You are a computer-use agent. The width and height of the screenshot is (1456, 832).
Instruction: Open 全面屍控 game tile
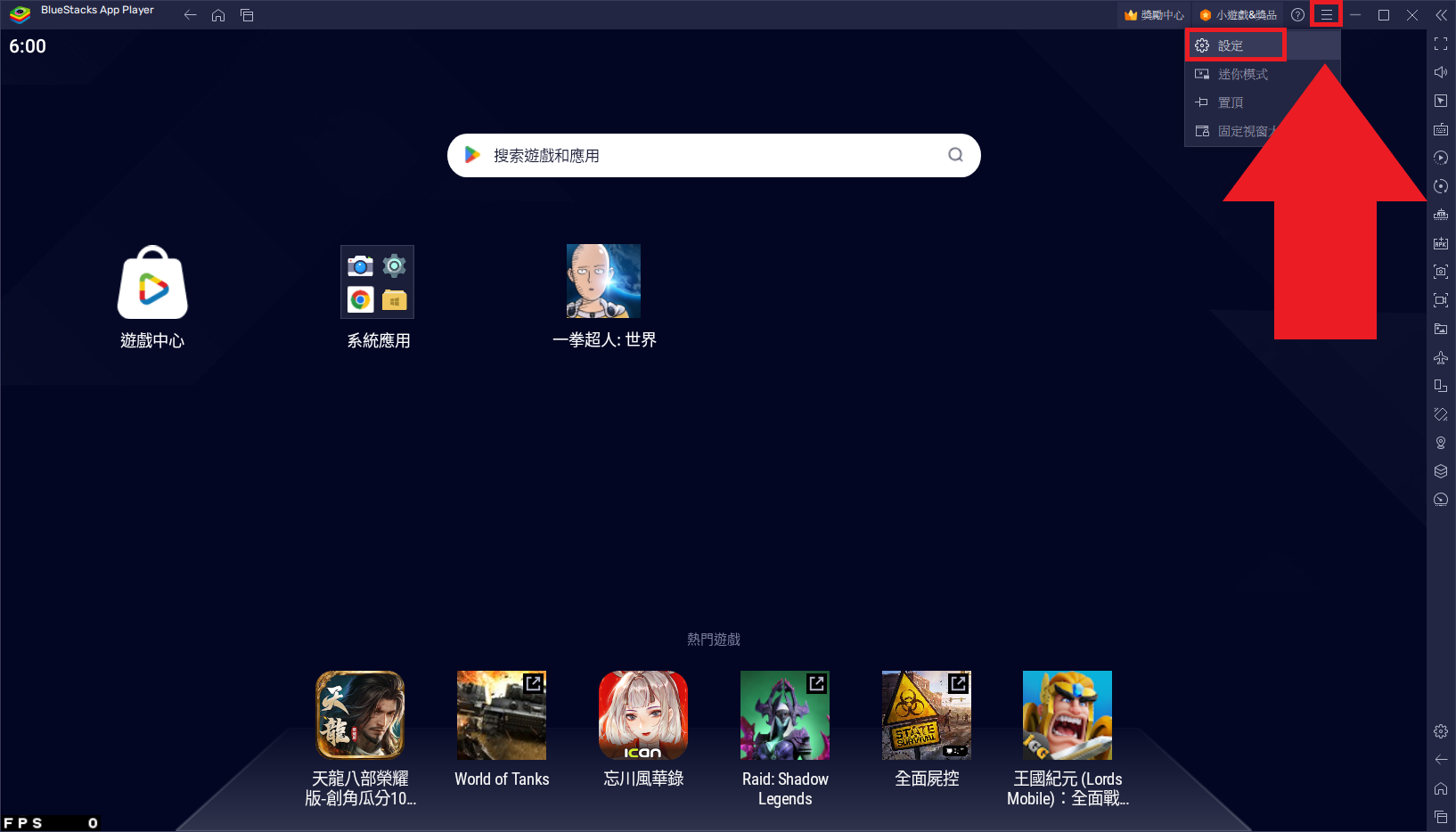coord(927,730)
